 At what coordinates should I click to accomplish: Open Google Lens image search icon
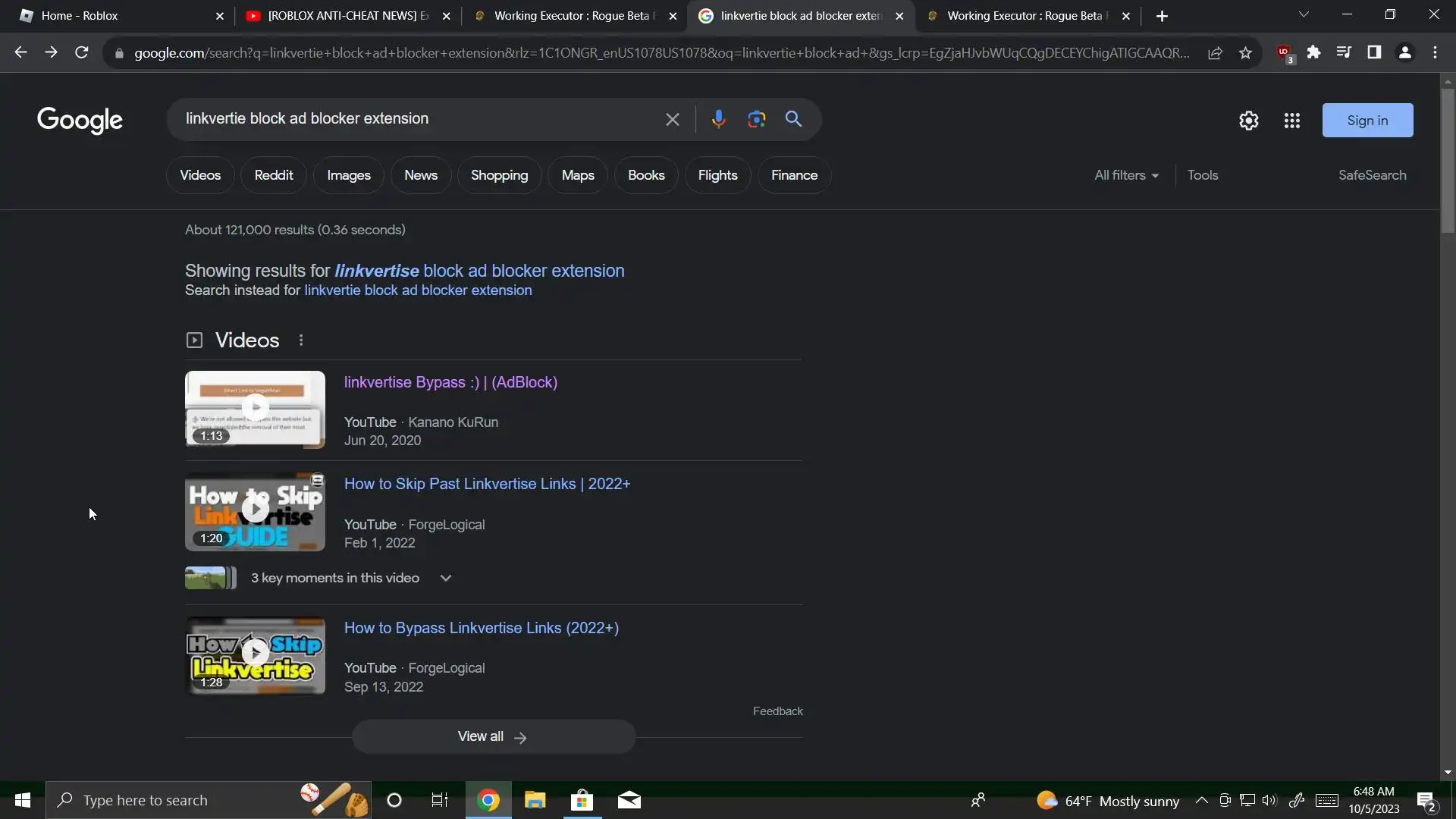click(x=756, y=119)
